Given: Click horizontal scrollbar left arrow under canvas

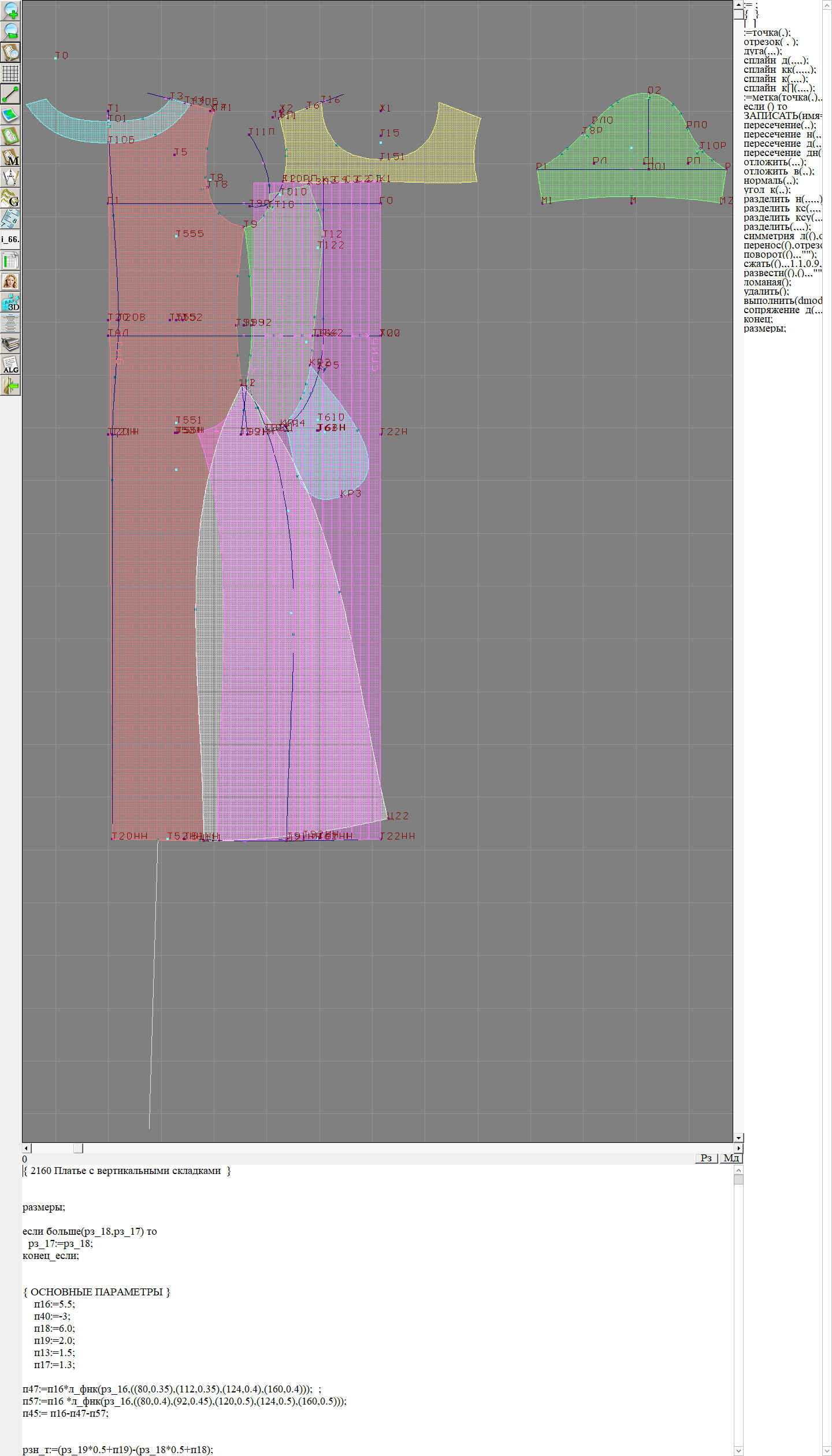Looking at the screenshot, I should (27, 1148).
